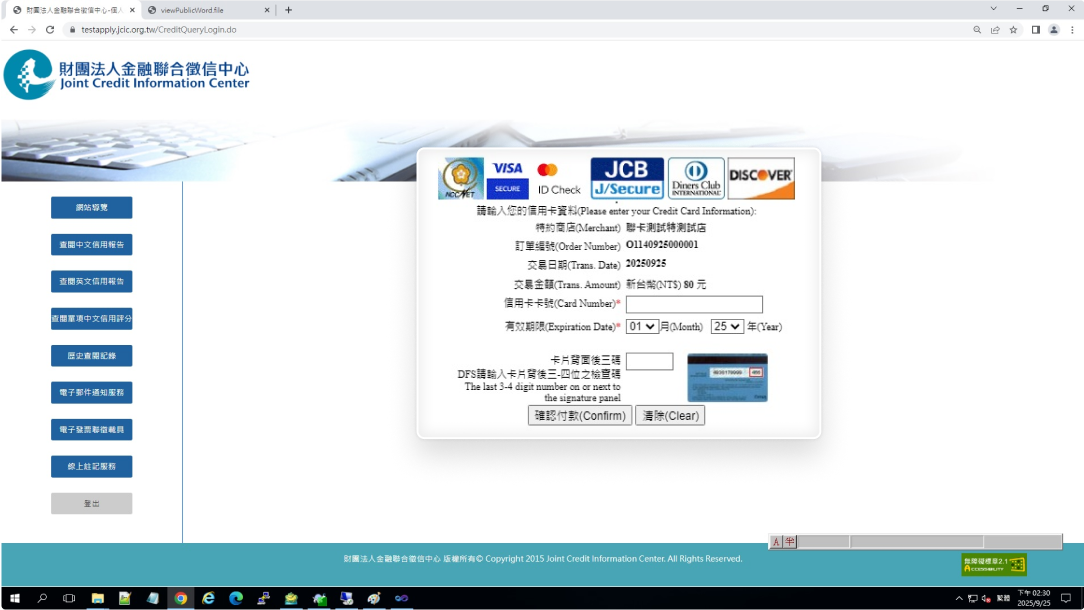1084x610 pixels.
Task: Open a new browser tab
Action: click(x=289, y=10)
